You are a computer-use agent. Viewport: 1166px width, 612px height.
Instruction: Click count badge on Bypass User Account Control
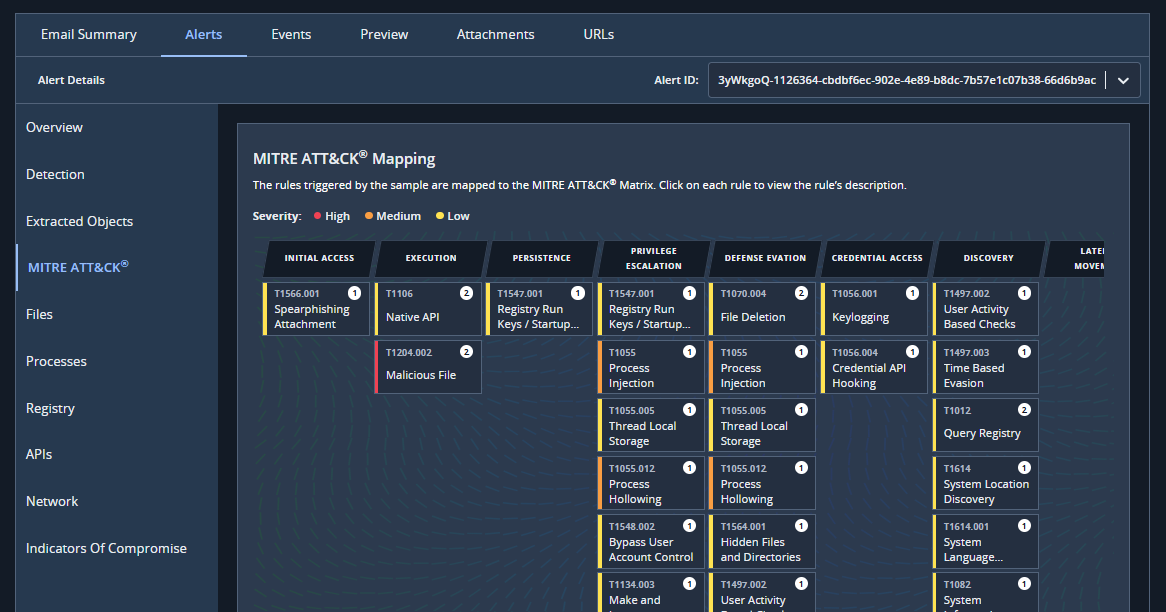(x=689, y=526)
